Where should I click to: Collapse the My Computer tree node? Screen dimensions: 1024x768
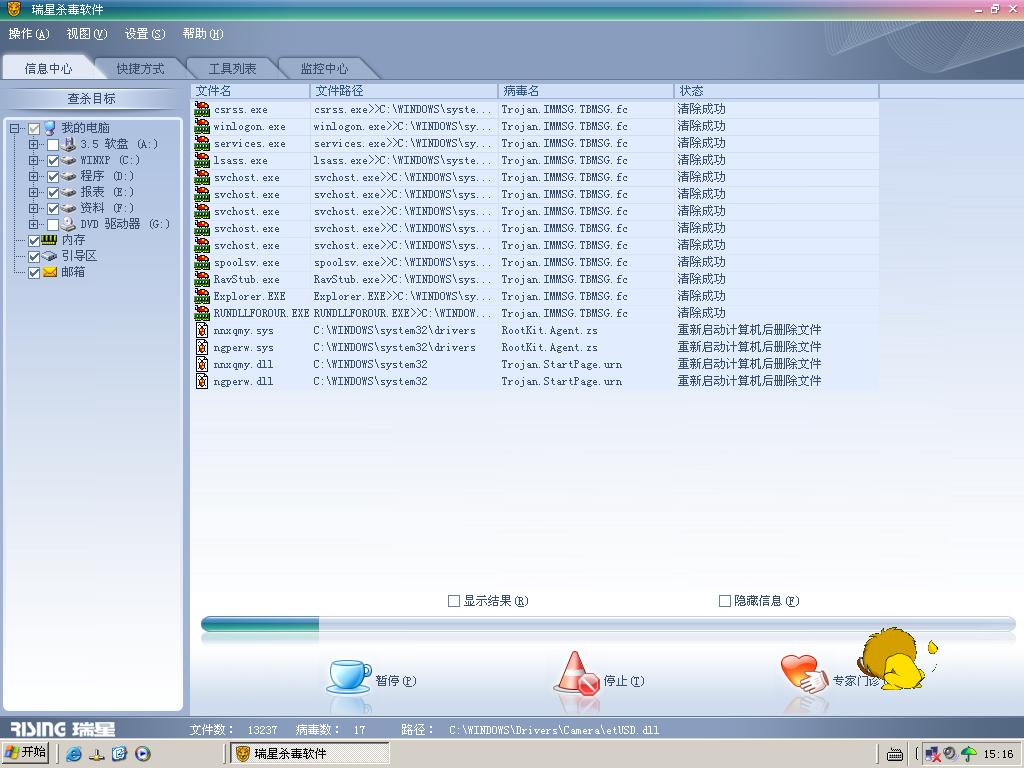coord(14,129)
